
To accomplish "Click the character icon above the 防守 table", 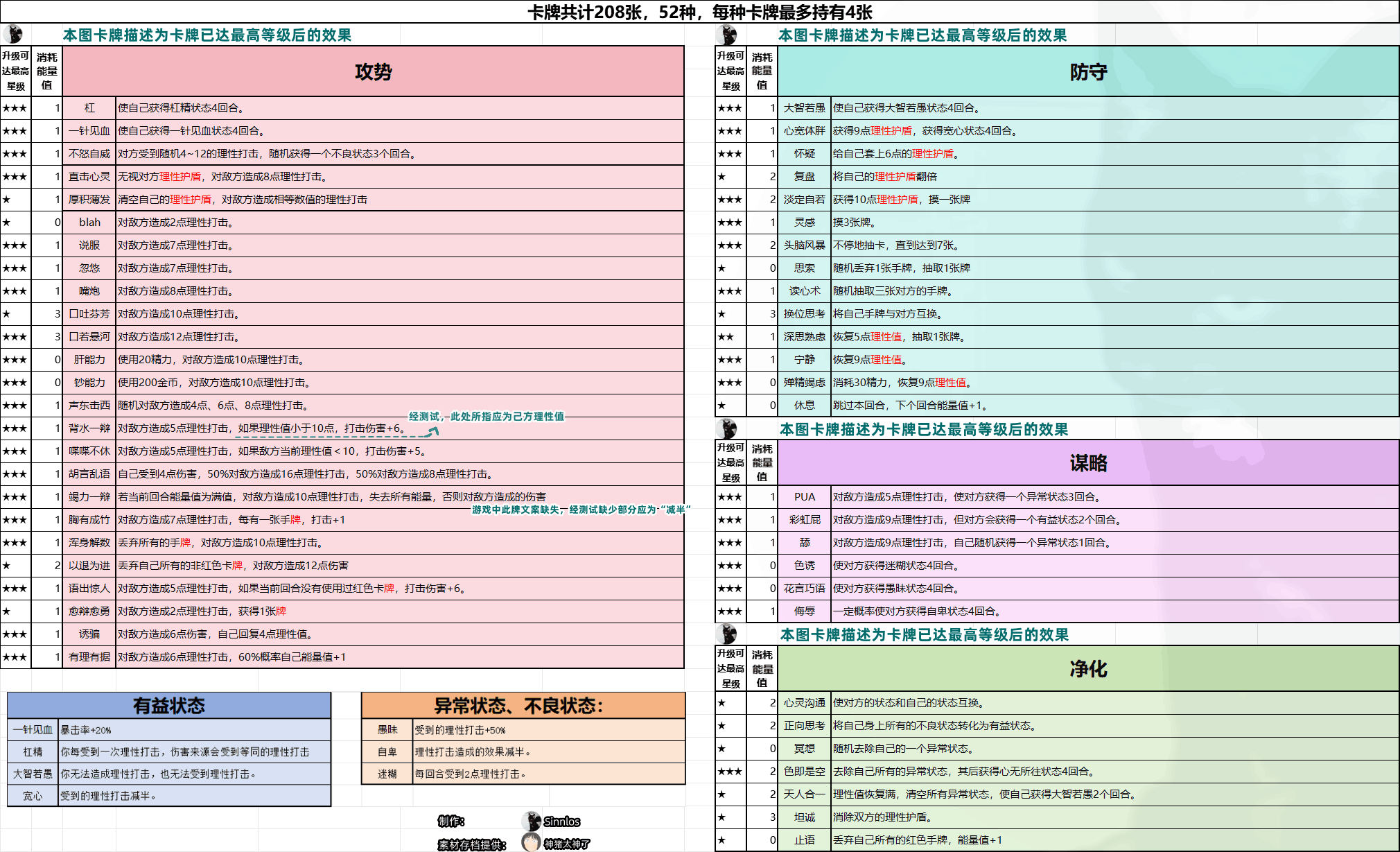I will coord(727,34).
